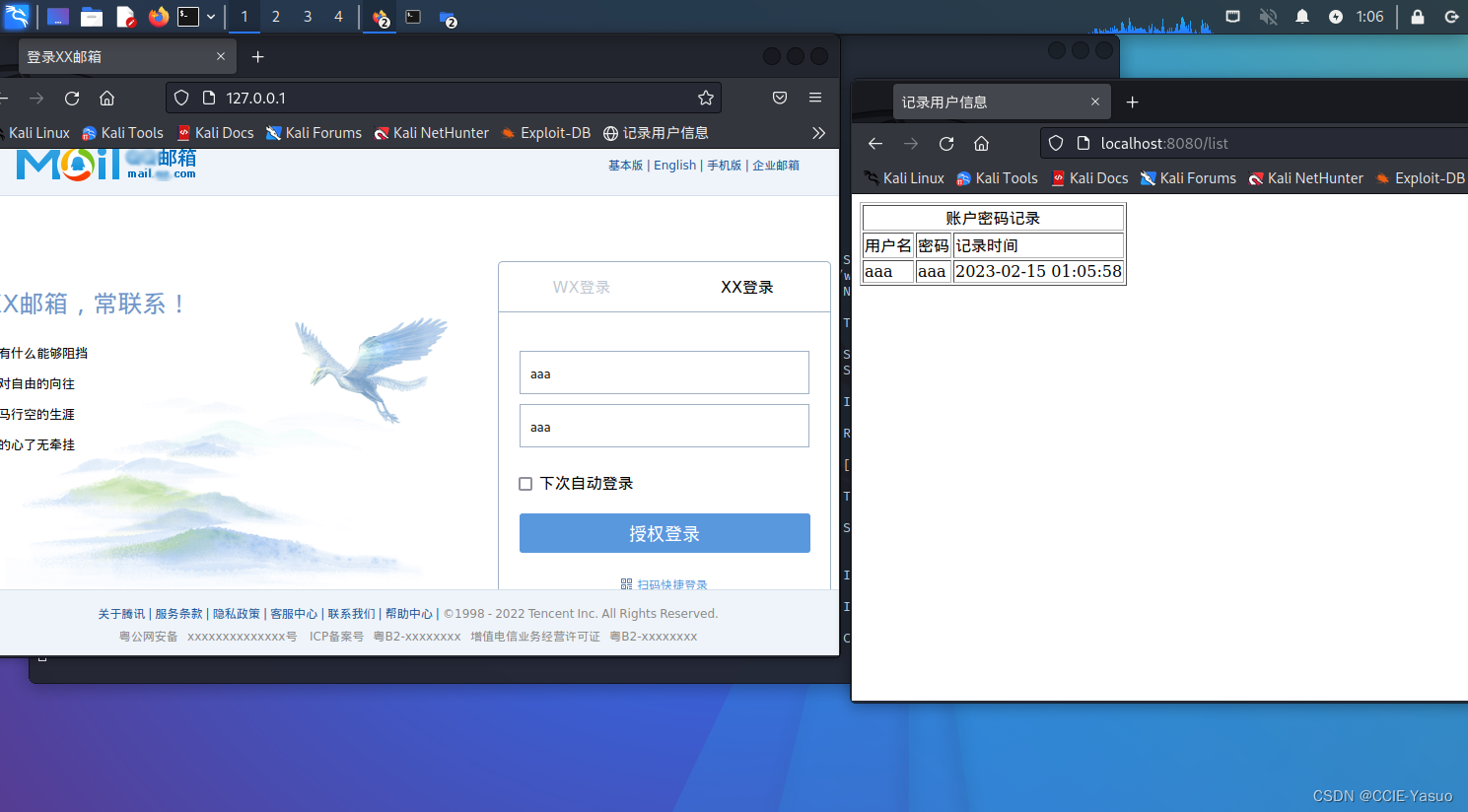Click the muted volume icon

pos(1269,17)
